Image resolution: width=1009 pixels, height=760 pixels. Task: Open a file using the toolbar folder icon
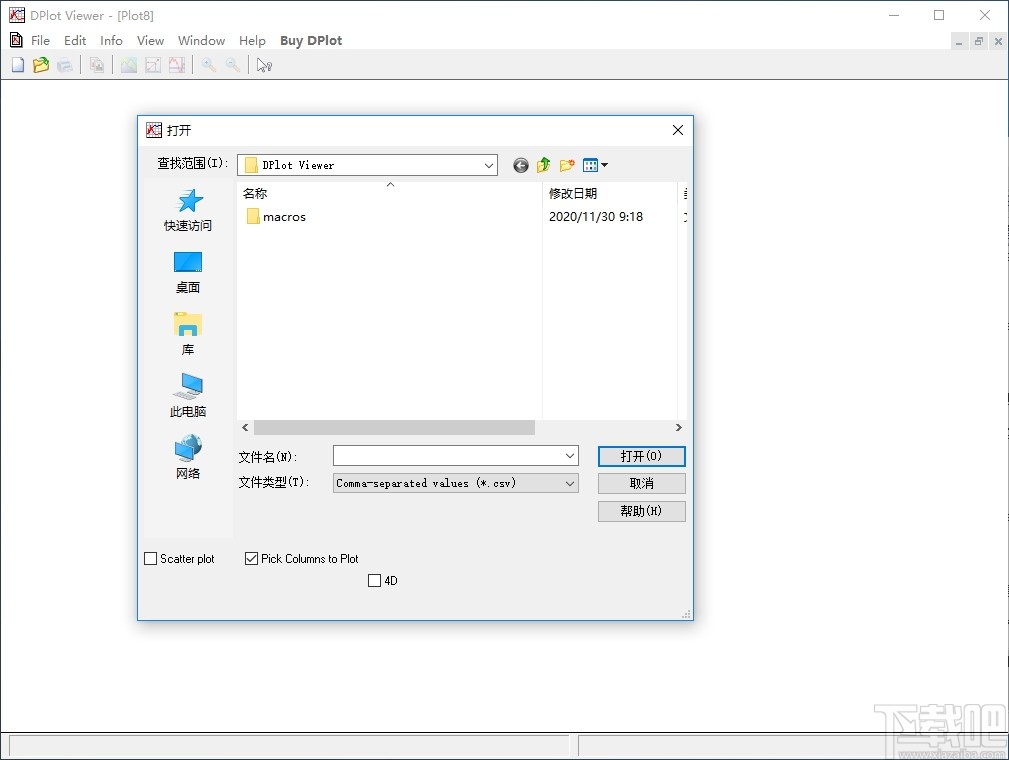coord(41,64)
